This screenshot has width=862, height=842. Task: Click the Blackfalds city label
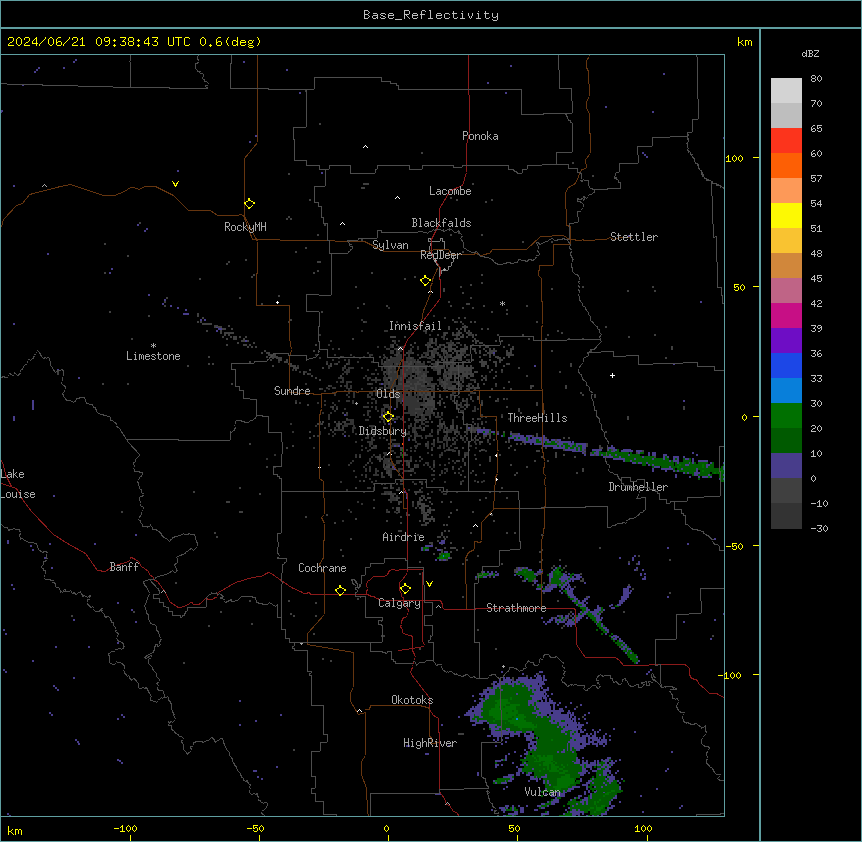click(x=441, y=223)
